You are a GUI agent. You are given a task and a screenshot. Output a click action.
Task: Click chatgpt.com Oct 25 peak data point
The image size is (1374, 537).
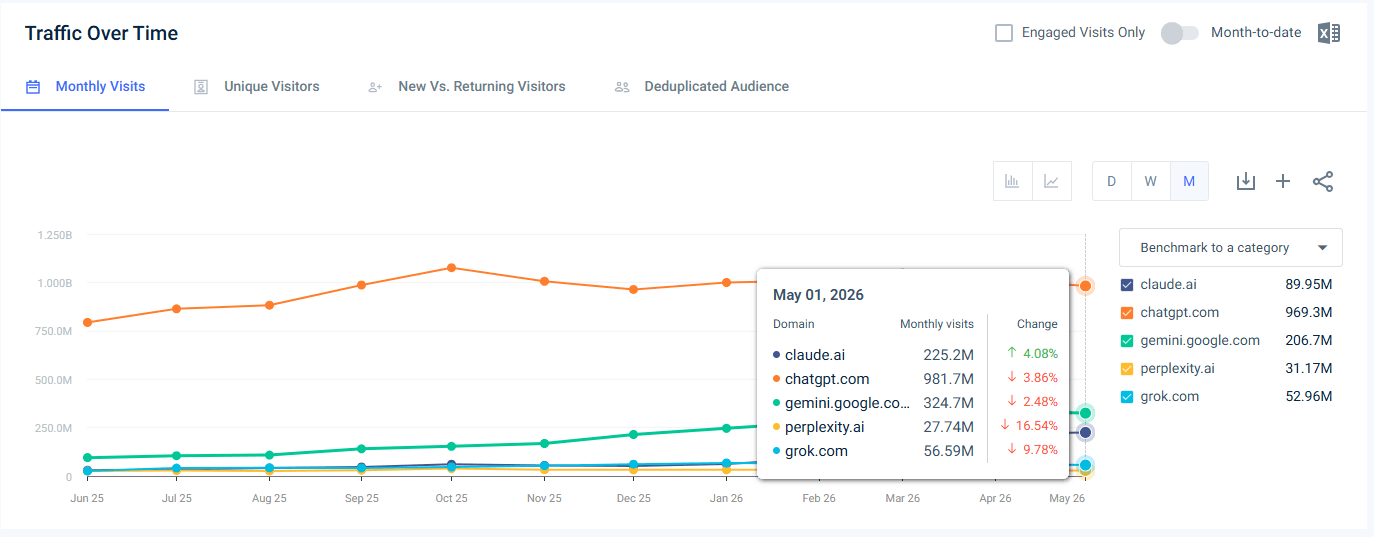pos(452,268)
